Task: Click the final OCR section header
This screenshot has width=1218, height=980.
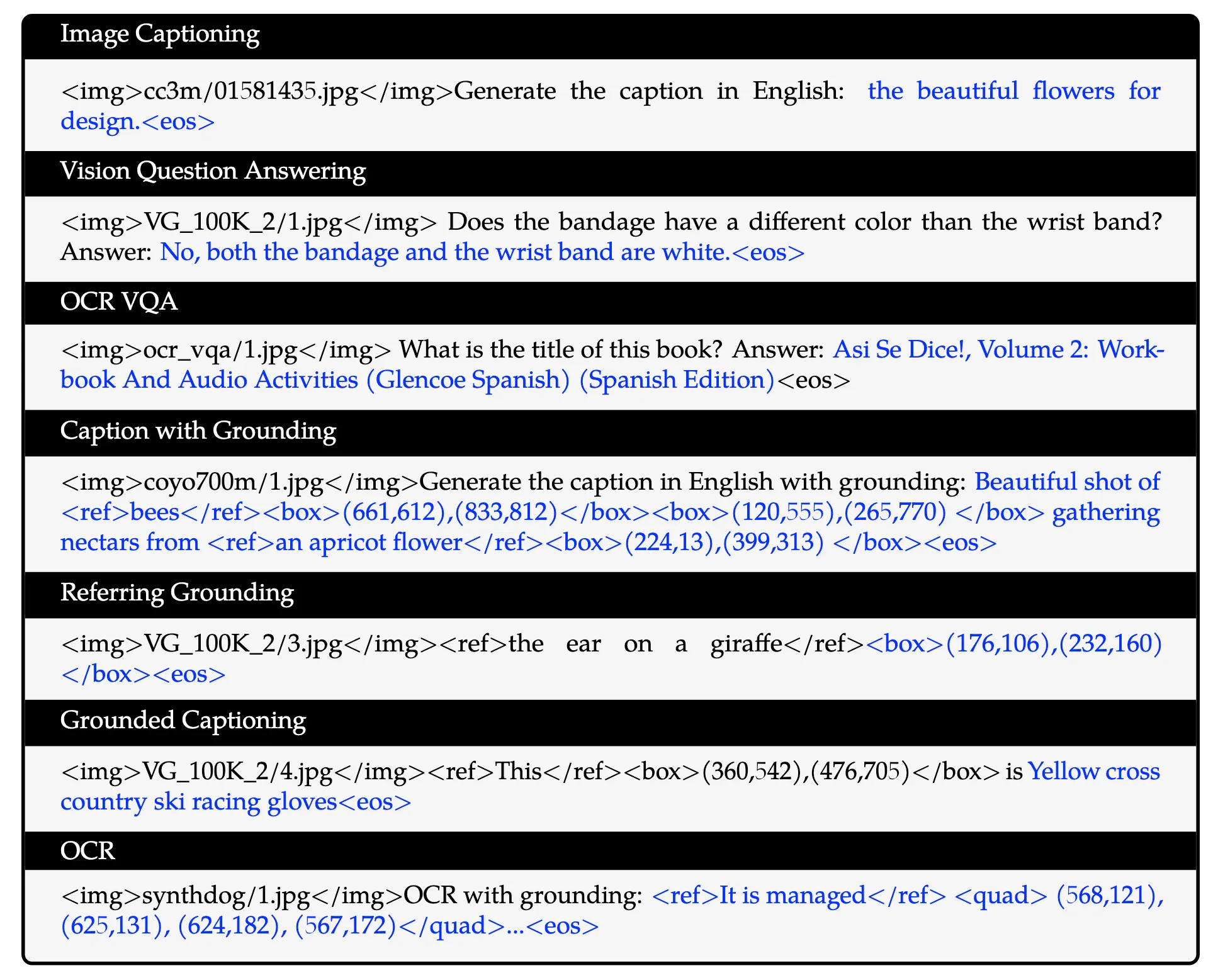Action: click(87, 851)
